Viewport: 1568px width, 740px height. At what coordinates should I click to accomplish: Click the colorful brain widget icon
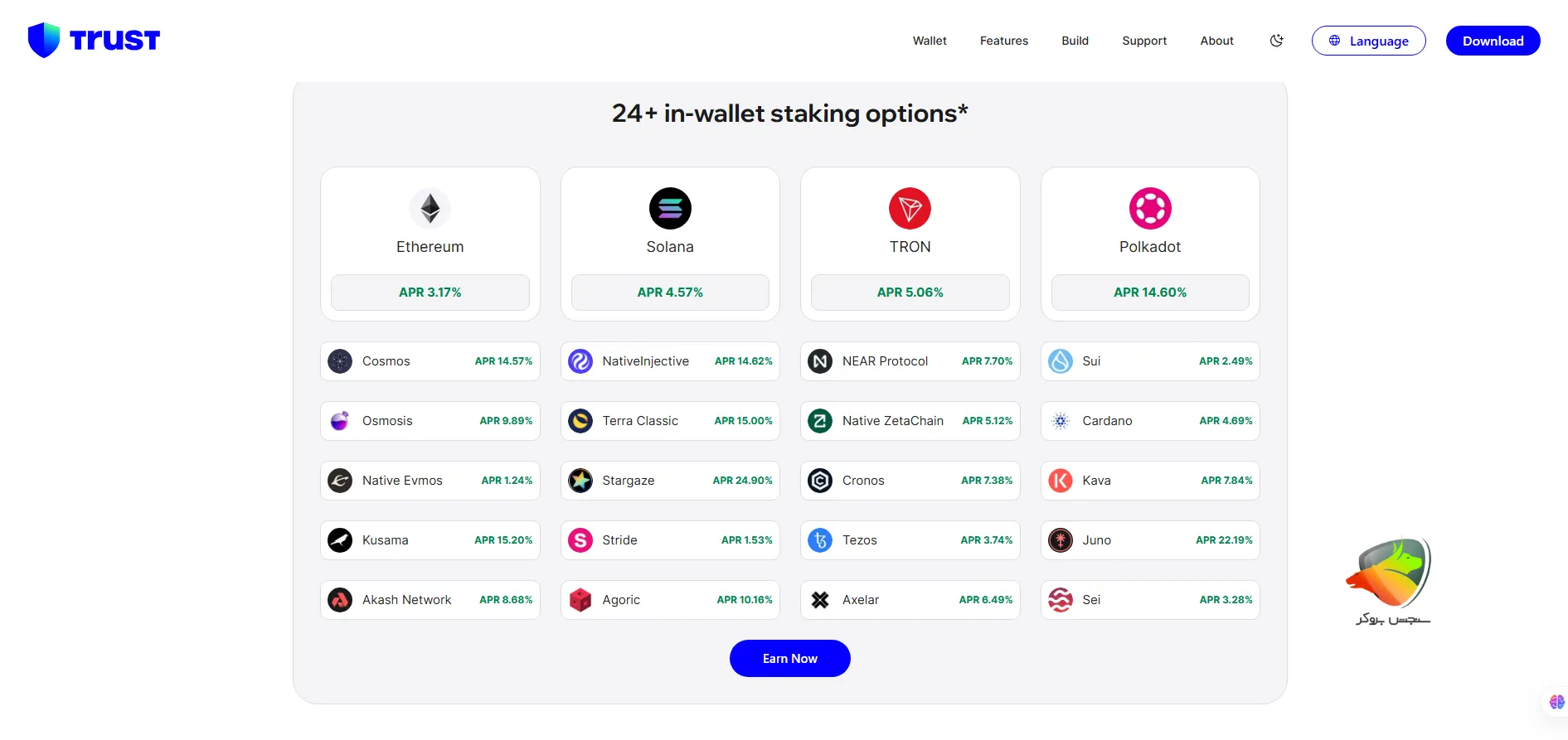(x=1556, y=702)
